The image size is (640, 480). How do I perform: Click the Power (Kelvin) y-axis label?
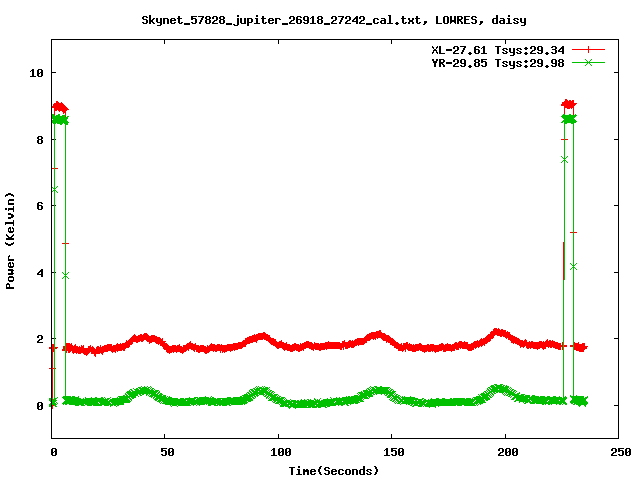[10, 241]
